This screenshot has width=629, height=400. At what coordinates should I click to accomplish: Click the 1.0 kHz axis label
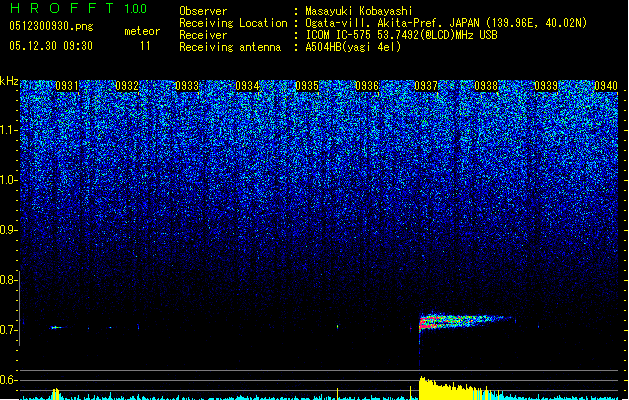point(8,180)
